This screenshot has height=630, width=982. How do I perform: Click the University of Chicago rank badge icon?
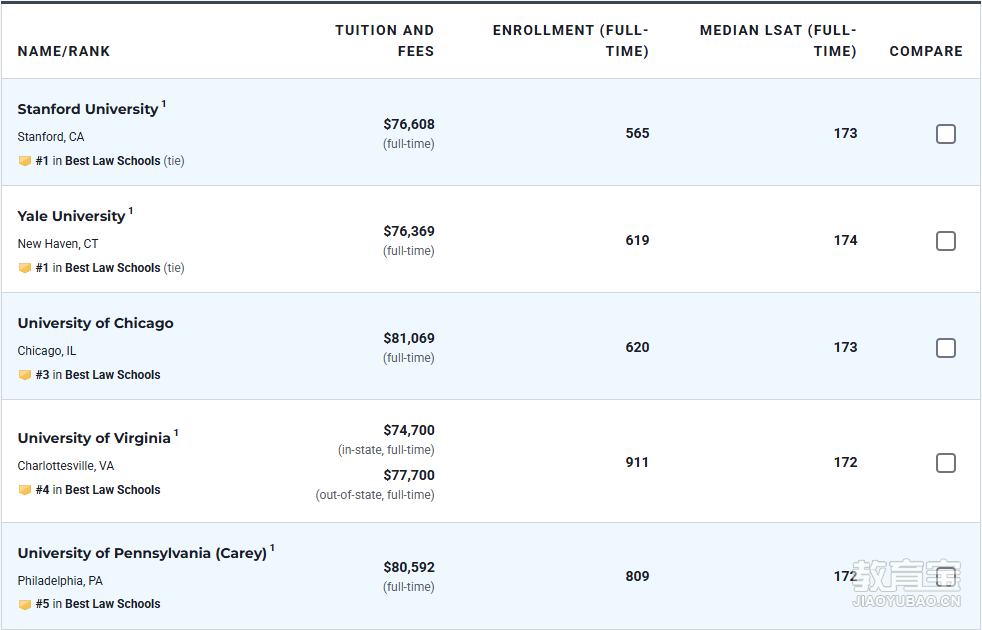pos(25,375)
